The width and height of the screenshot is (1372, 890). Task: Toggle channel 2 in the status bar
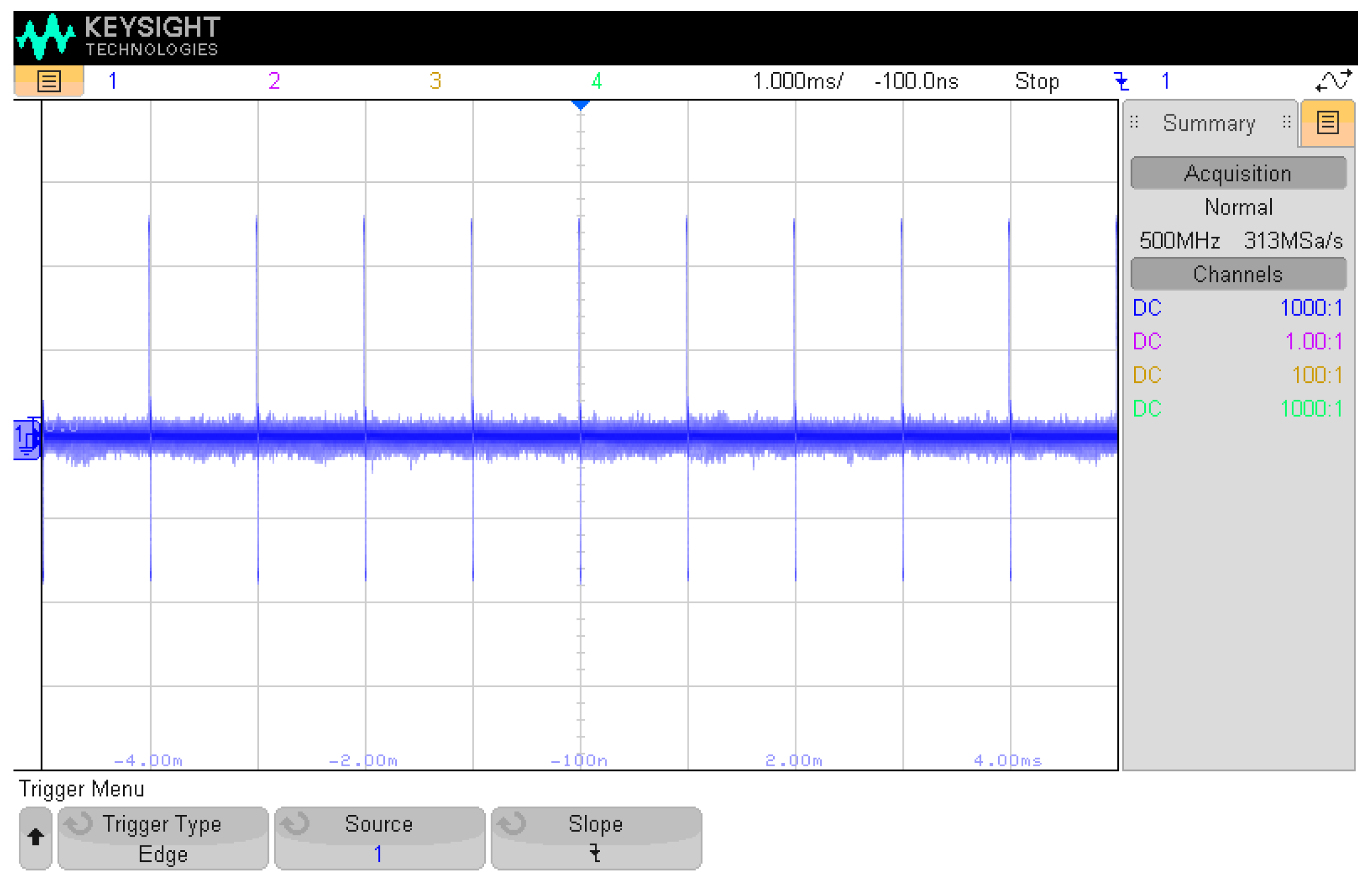click(274, 81)
